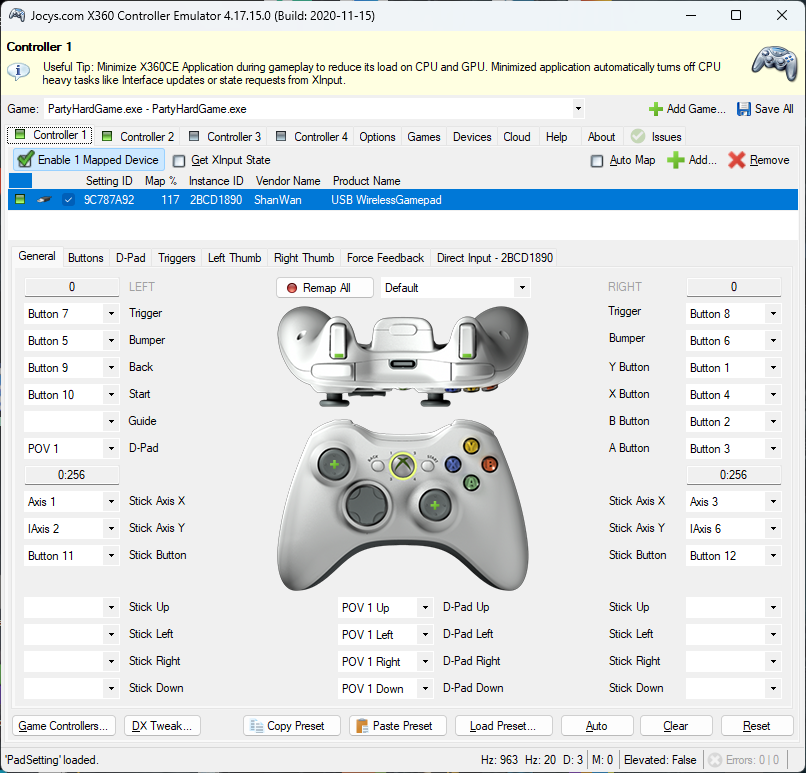Open the Default preset dropdown
Viewport: 806px width, 773px height.
click(x=522, y=288)
